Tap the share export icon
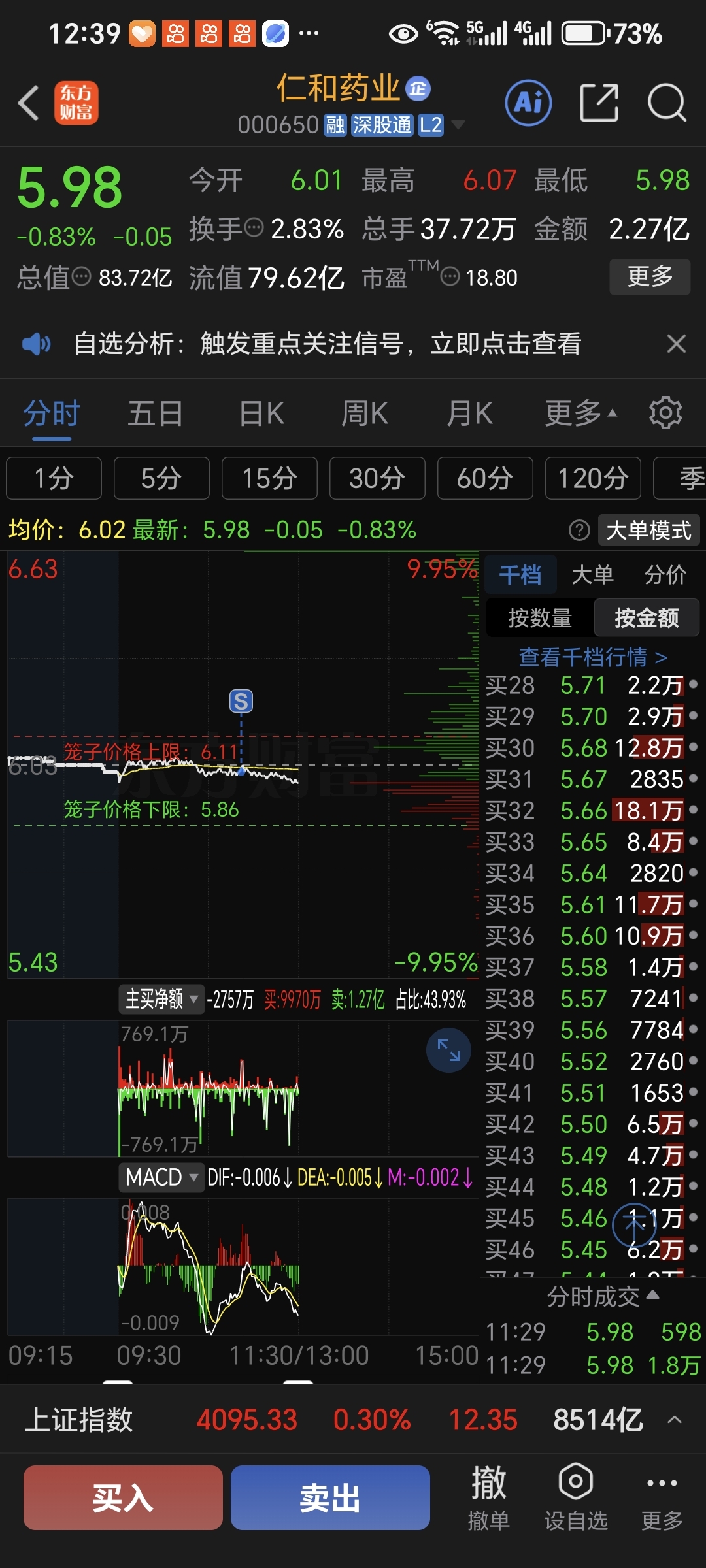 point(599,103)
